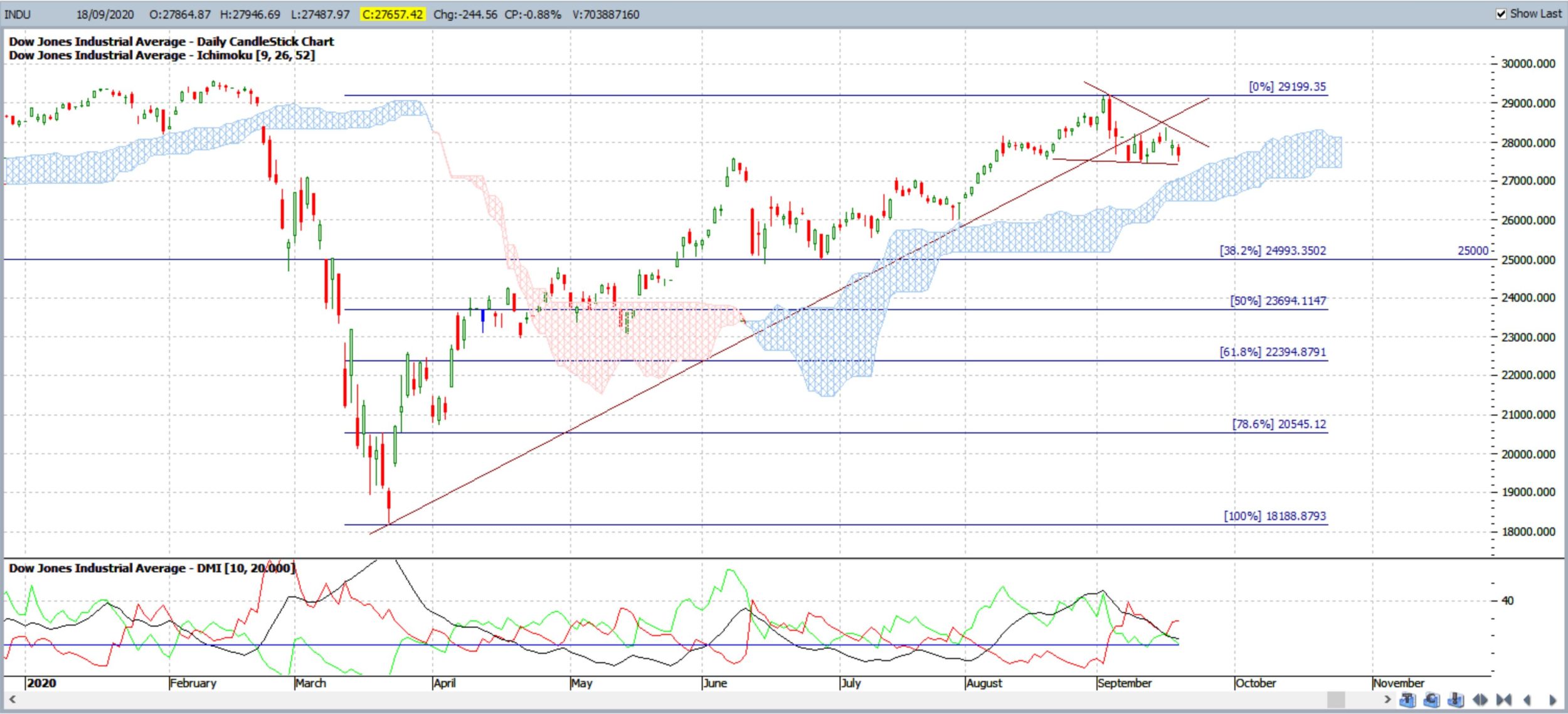Click the August label on time axis
Screen dimensions: 1568x714
click(x=984, y=683)
